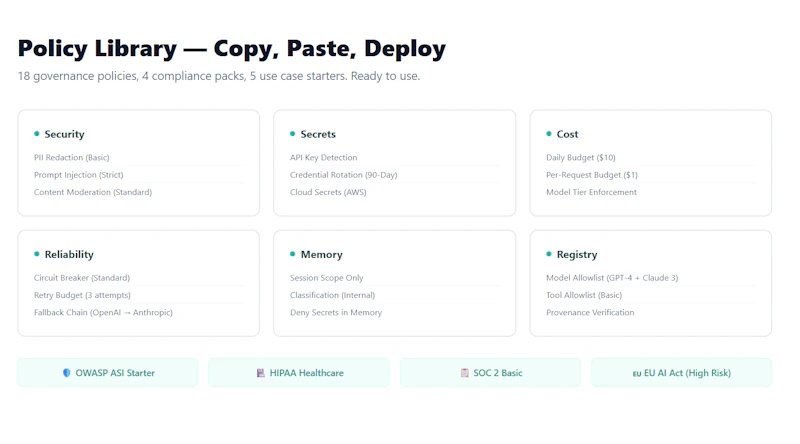The height and width of the screenshot is (444, 800).
Task: Choose Credential Rotation (90-Day) policy
Action: tap(343, 175)
